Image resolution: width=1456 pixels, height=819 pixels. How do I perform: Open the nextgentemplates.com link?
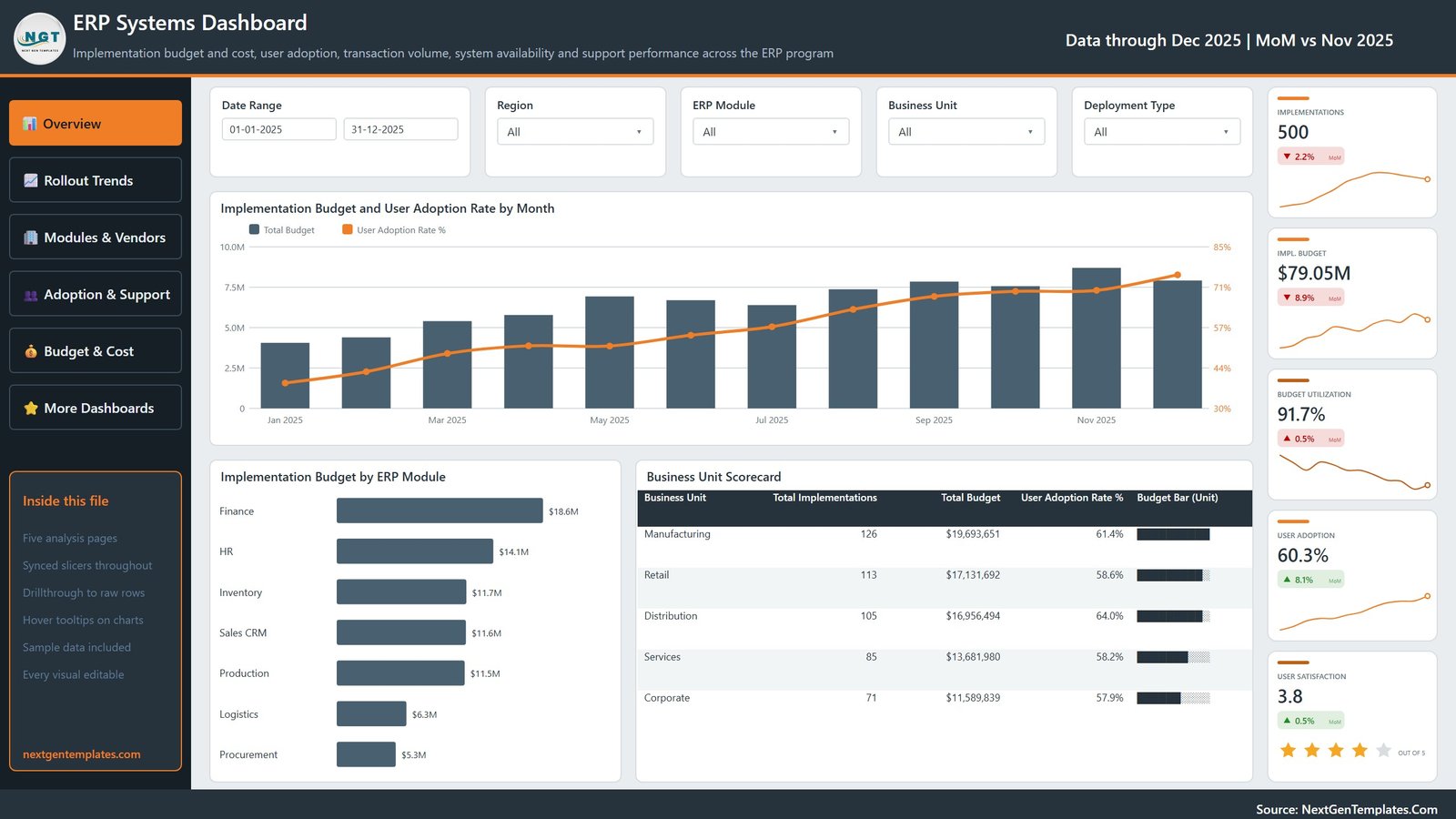[x=82, y=754]
